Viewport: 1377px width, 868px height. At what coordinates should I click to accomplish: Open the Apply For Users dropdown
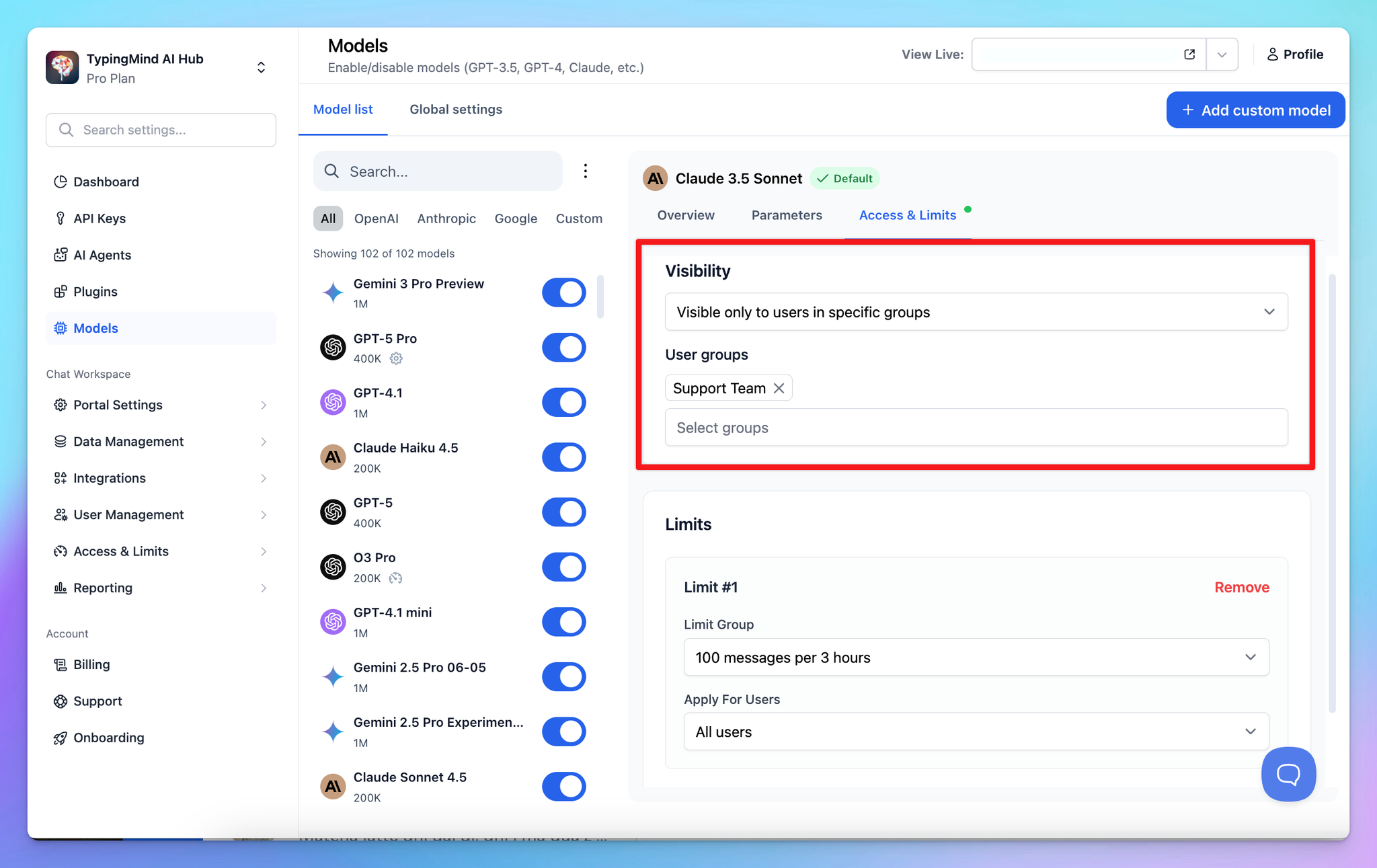click(976, 732)
